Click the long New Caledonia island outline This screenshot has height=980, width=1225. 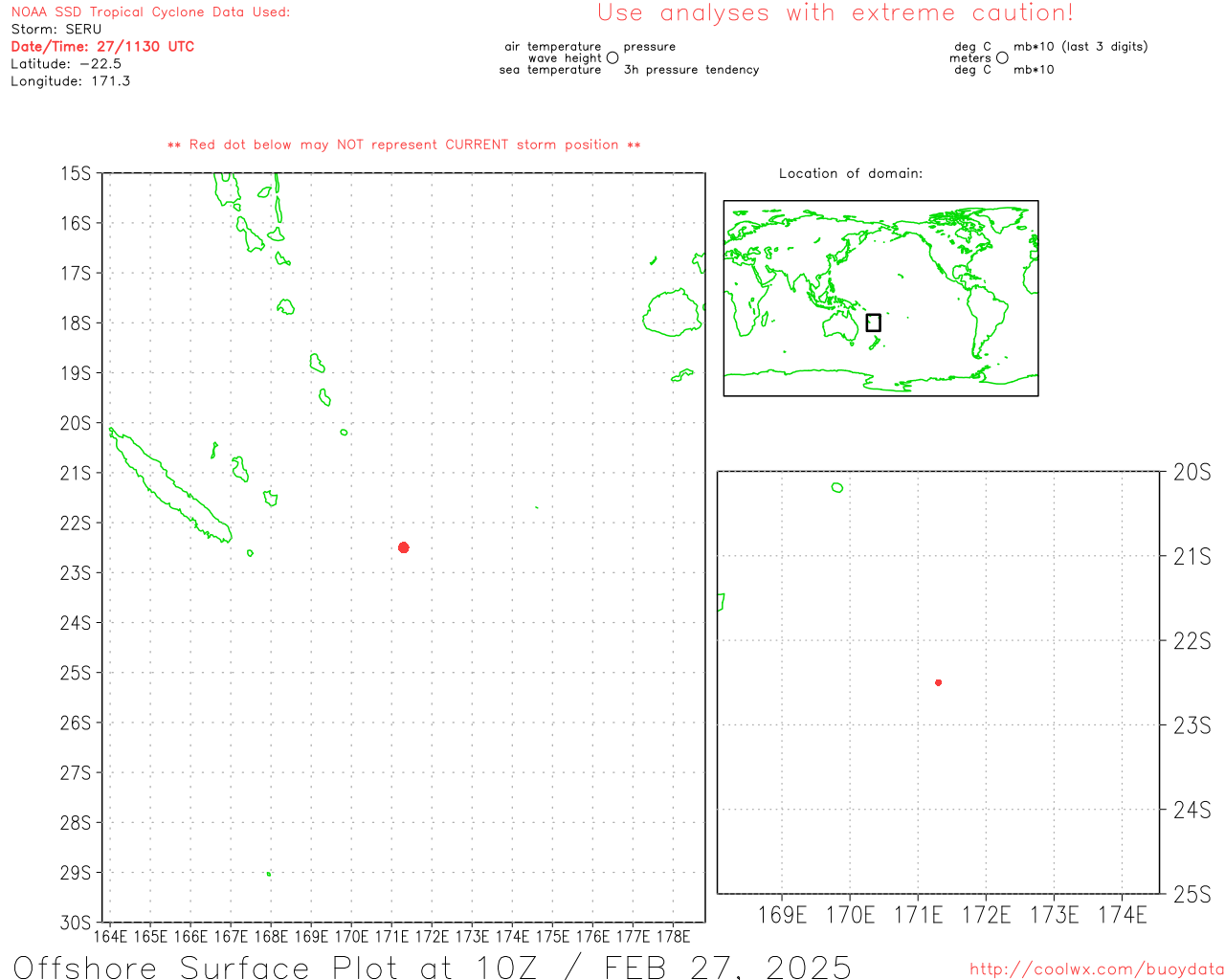[x=170, y=486]
